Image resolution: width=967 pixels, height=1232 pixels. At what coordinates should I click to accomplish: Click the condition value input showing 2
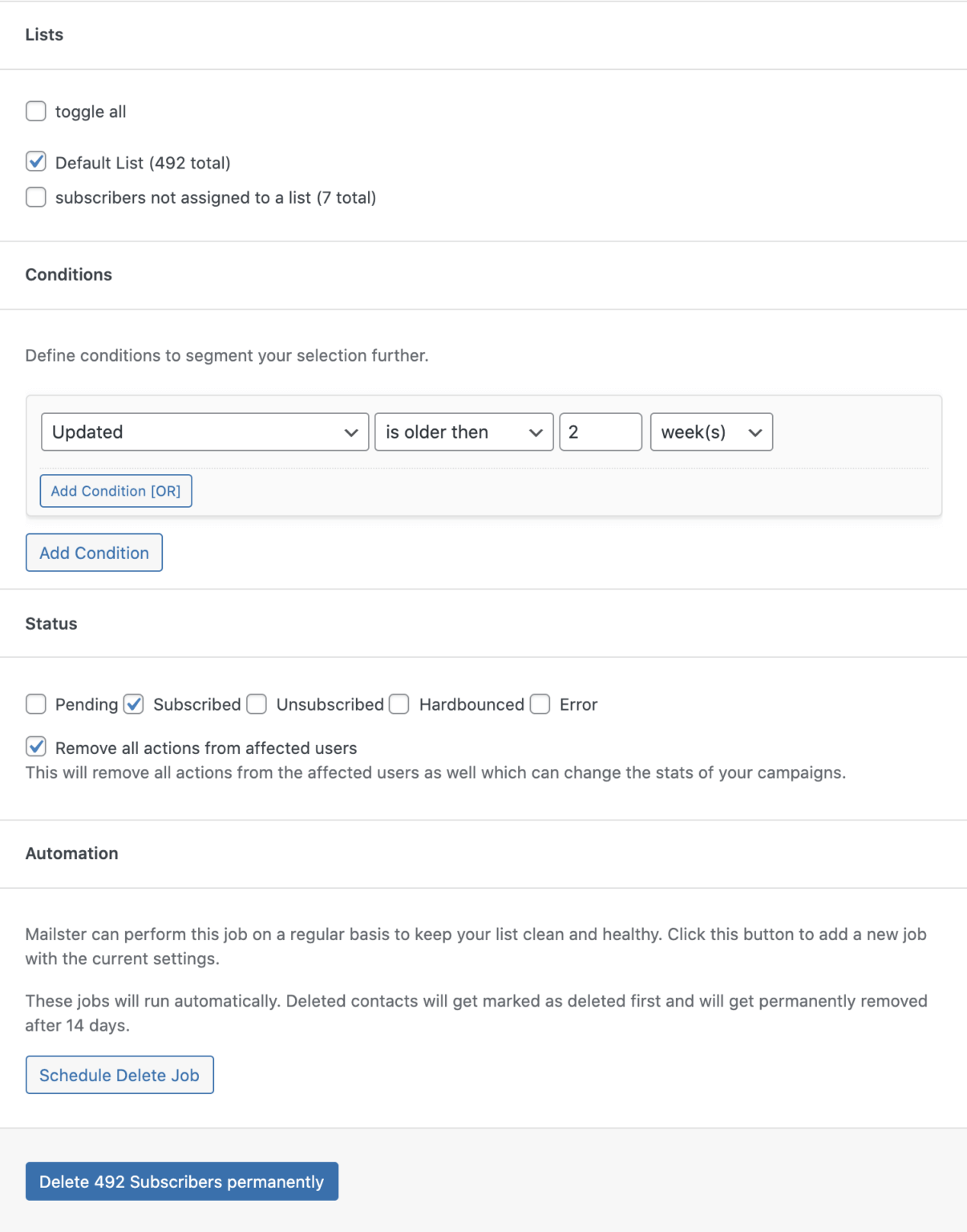(x=600, y=432)
